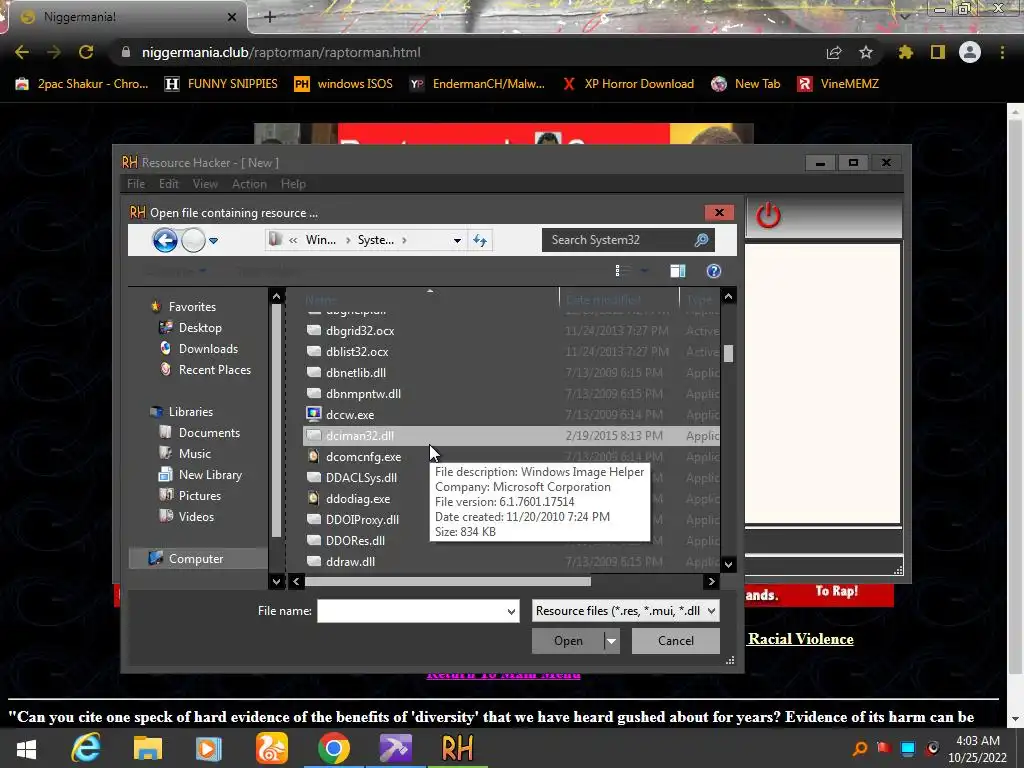Select Favorites in the navigation pane
This screenshot has width=1024, height=768.
tap(192, 306)
